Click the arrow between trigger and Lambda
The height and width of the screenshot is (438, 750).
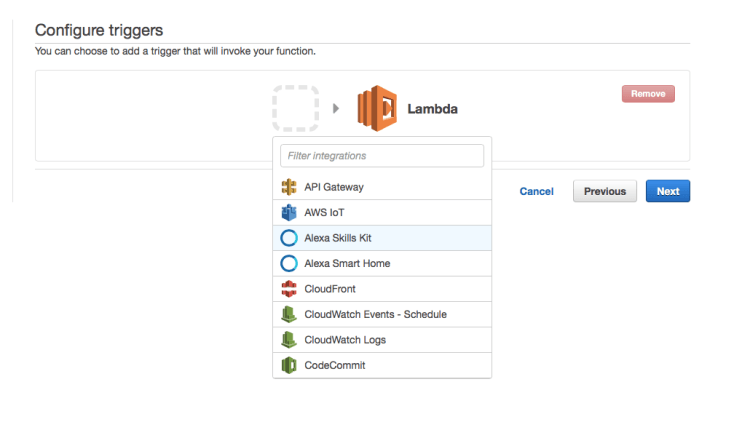[x=336, y=108]
